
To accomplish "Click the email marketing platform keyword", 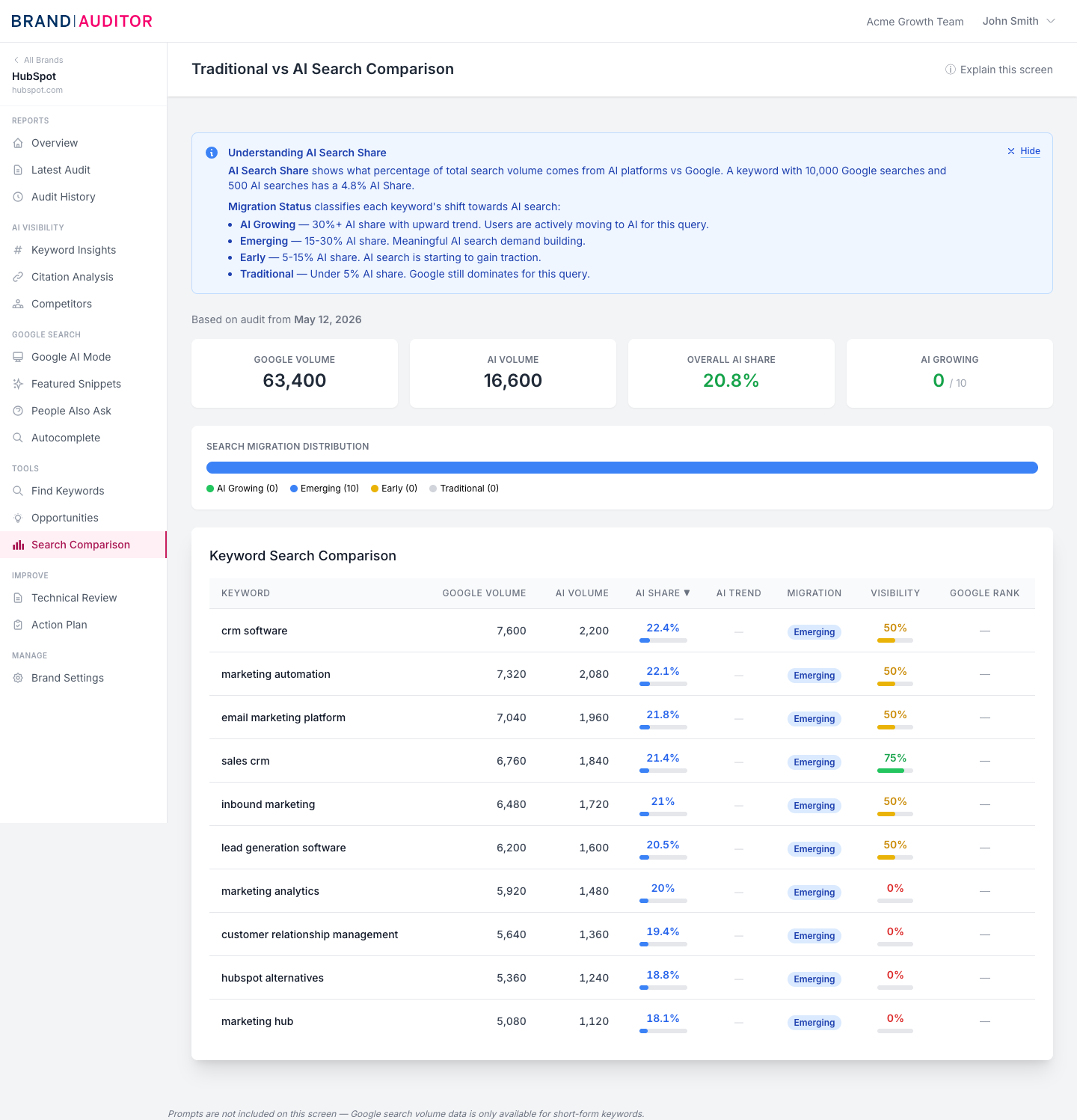I will [283, 717].
